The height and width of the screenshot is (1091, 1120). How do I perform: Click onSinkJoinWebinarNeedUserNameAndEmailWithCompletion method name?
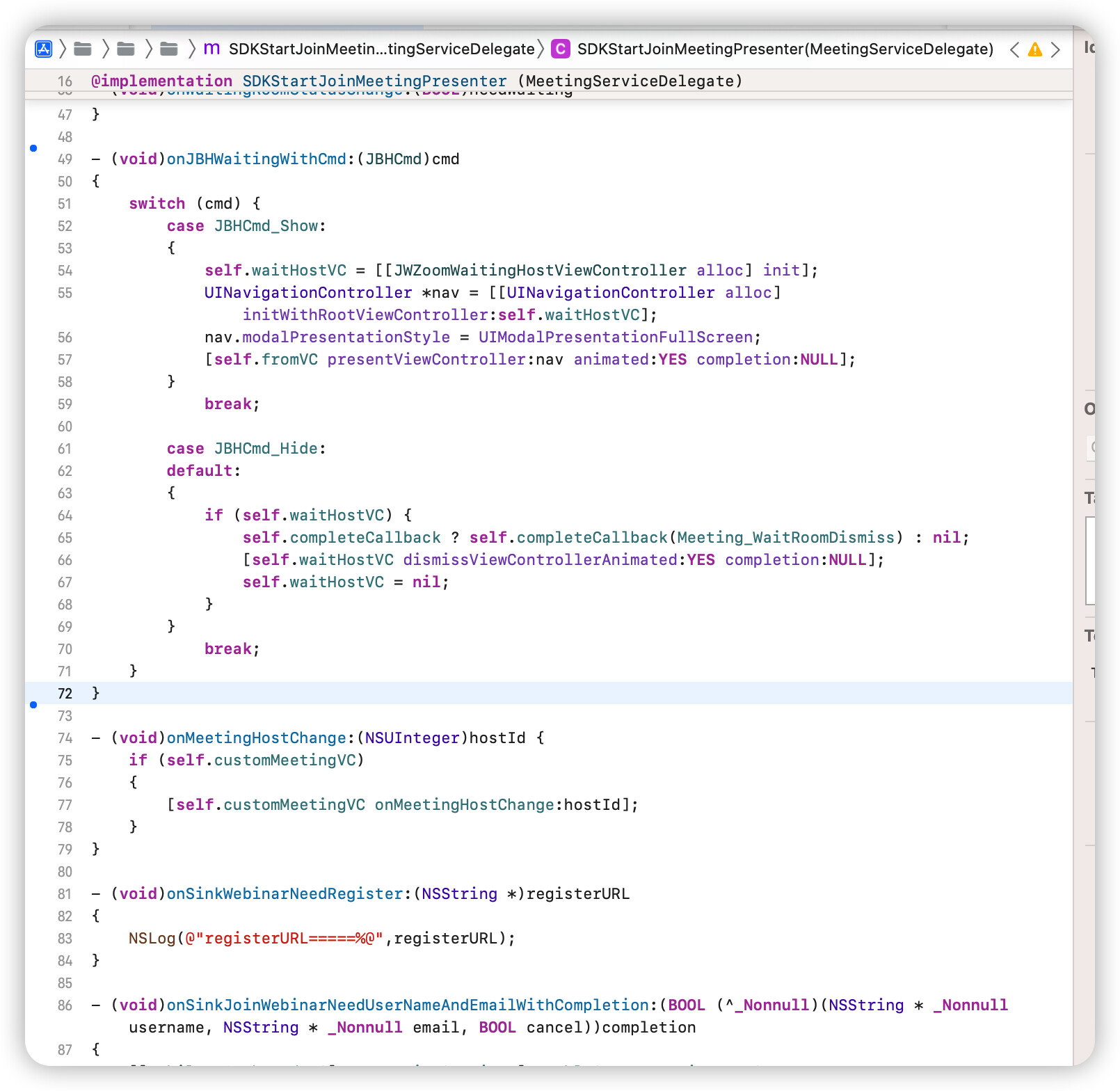pyautogui.click(x=408, y=1005)
